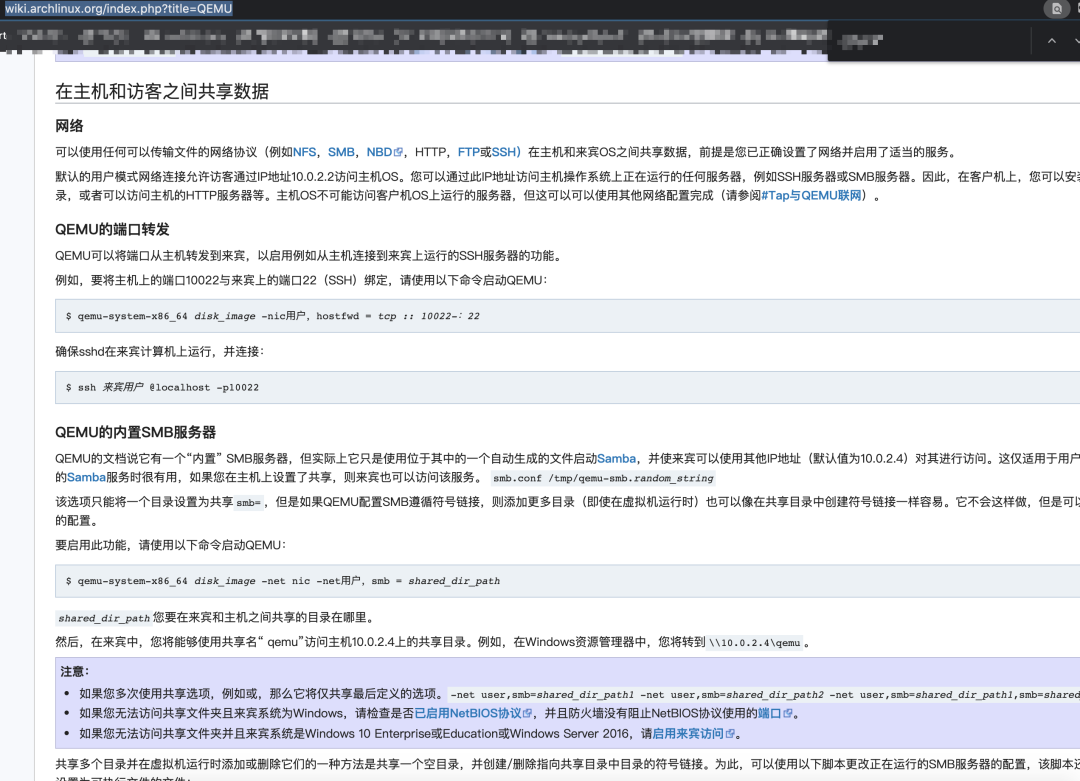Click the 网络 subheading

pyautogui.click(x=70, y=126)
